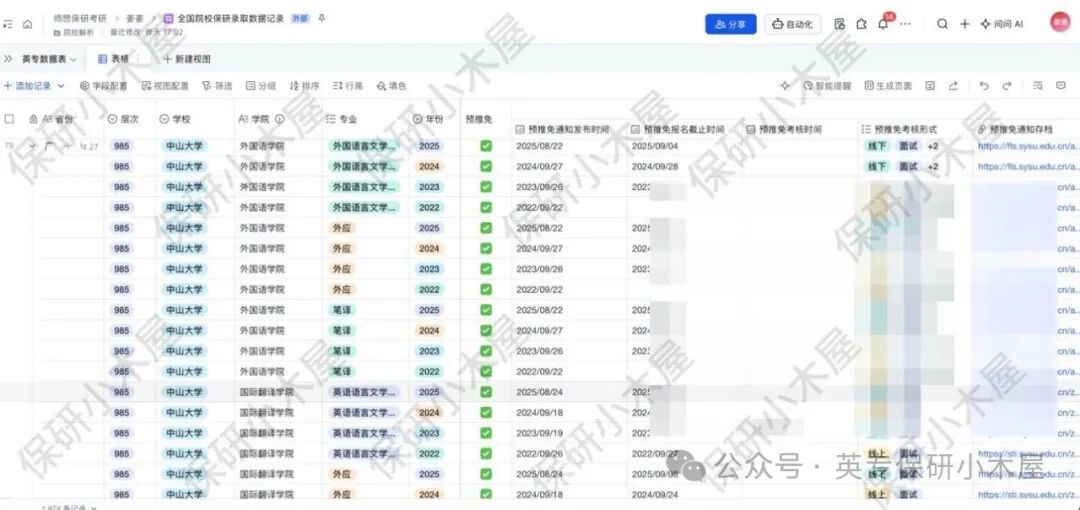Open notifications bell
The image size is (1080, 510).
(883, 24)
